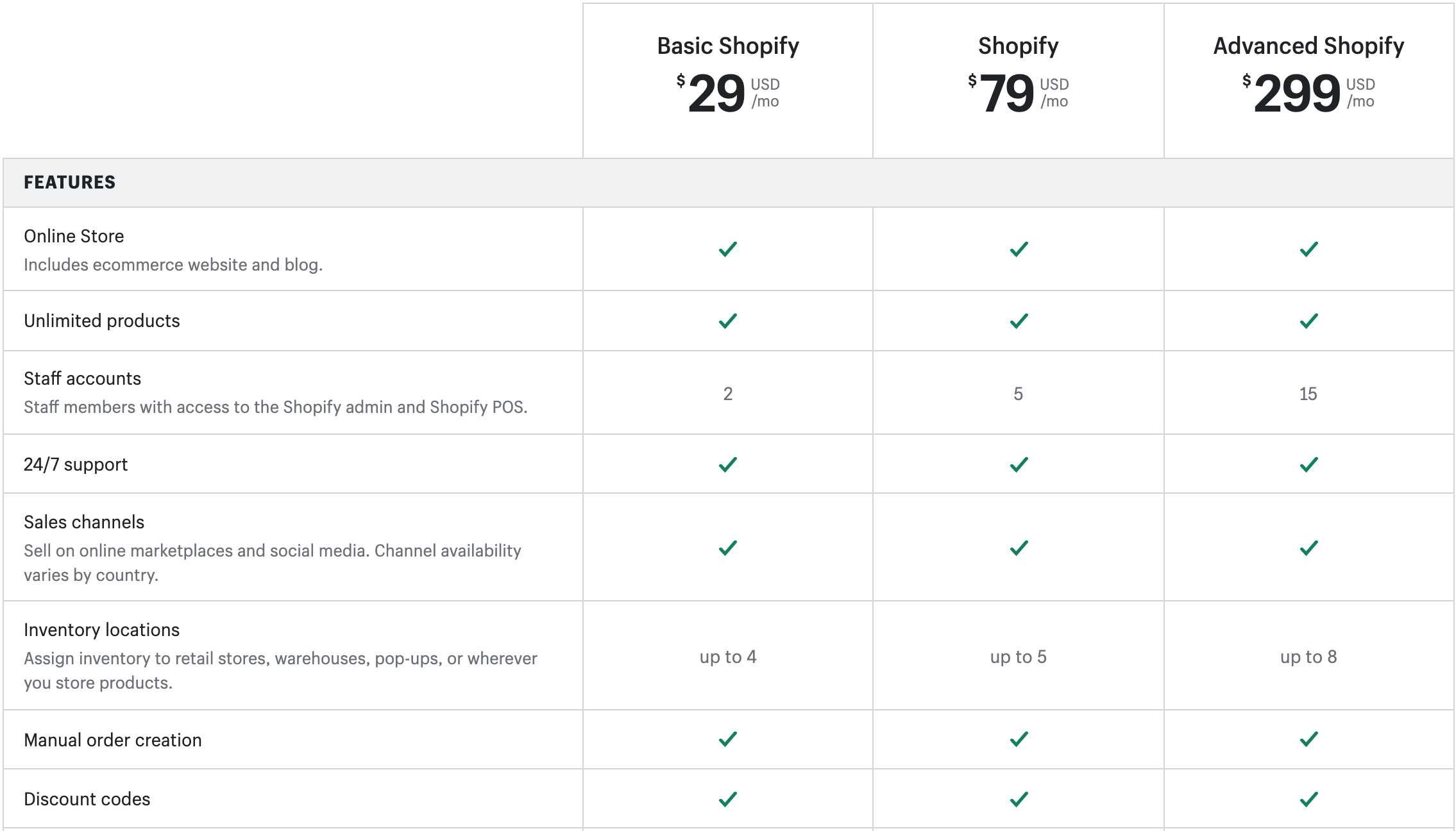Screen dimensions: 1456x831
Task: Select the Shopify plan heading
Action: [x=1018, y=46]
